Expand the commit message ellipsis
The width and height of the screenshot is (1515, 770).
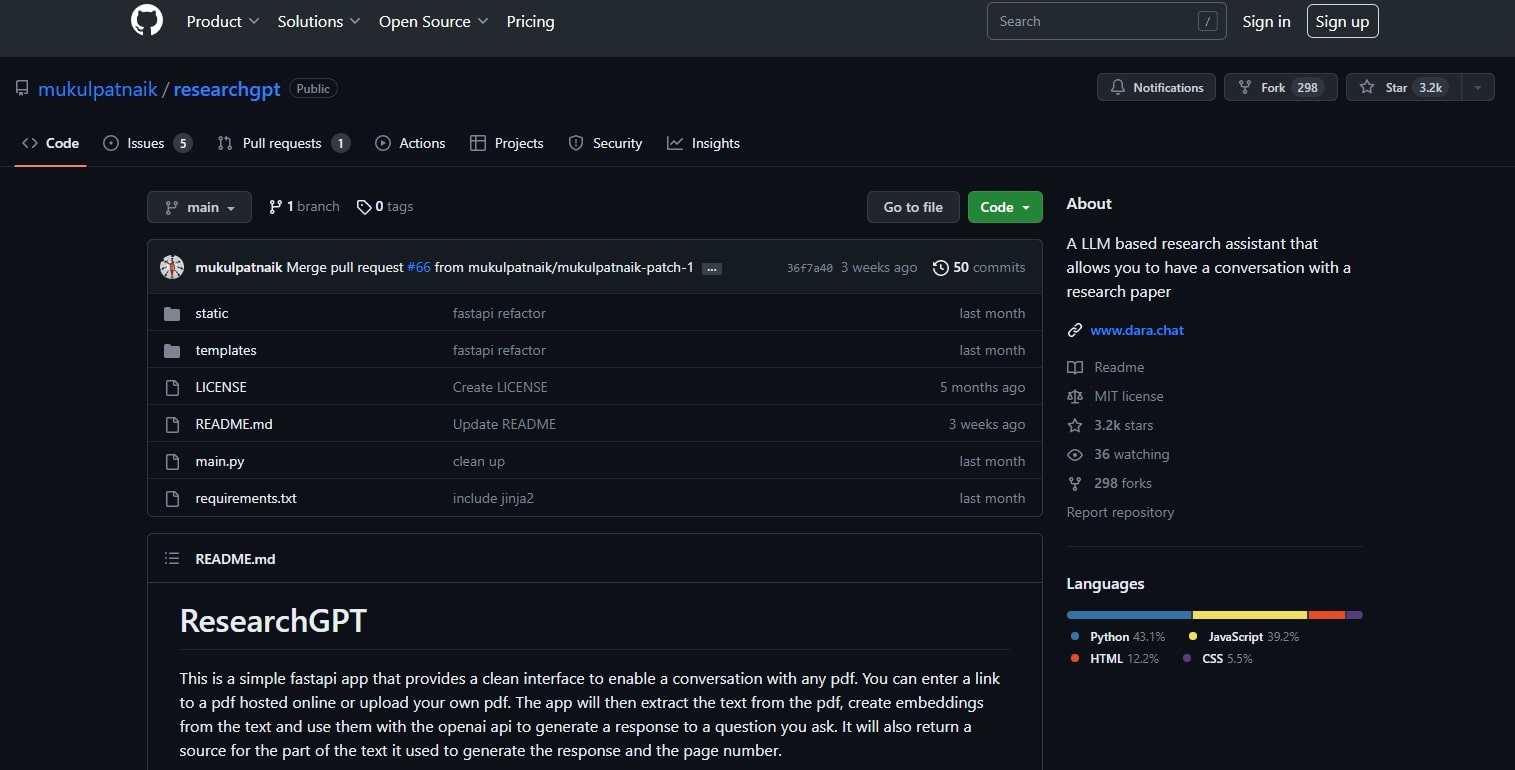point(712,268)
